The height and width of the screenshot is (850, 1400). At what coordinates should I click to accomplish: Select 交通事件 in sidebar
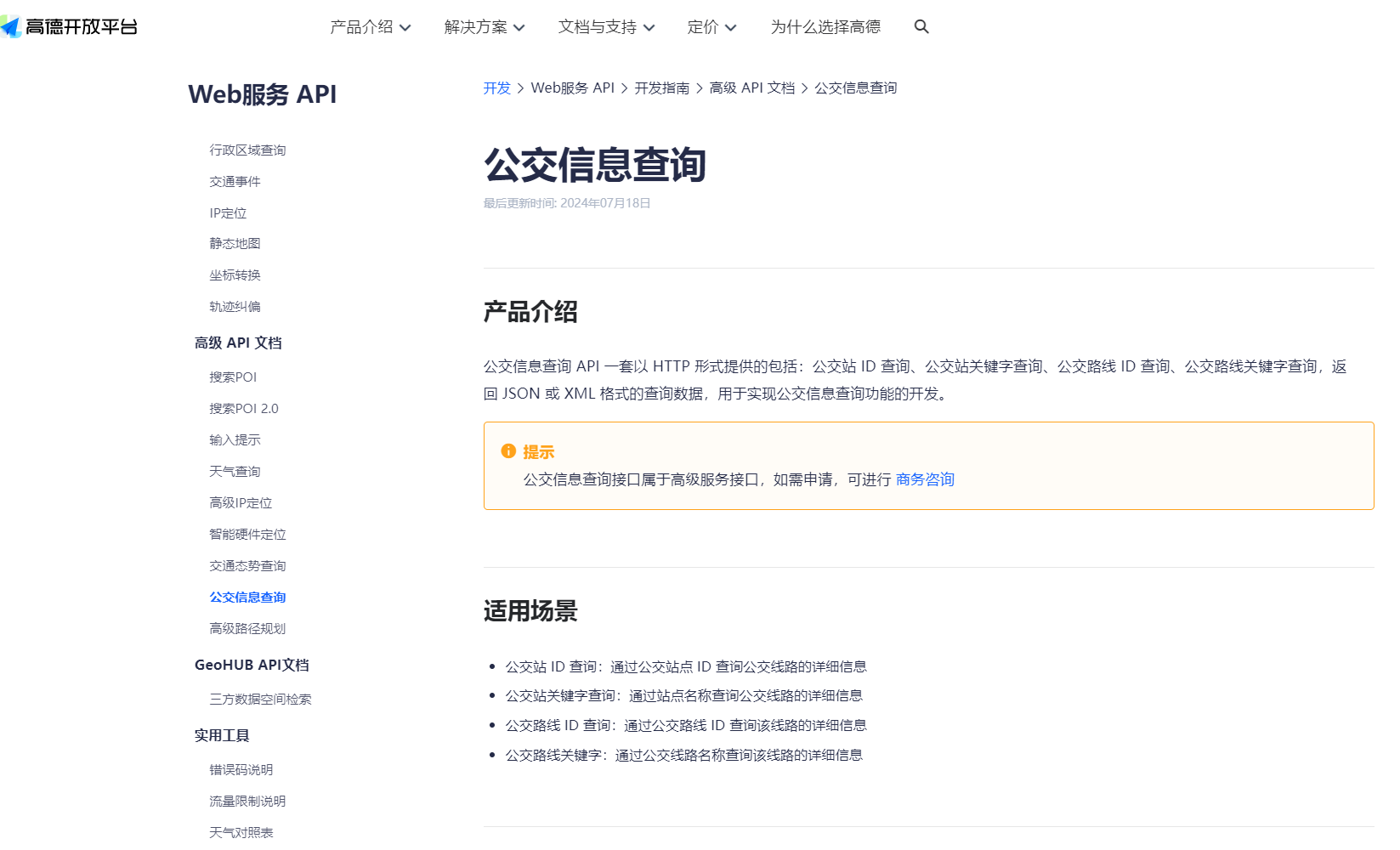(235, 182)
